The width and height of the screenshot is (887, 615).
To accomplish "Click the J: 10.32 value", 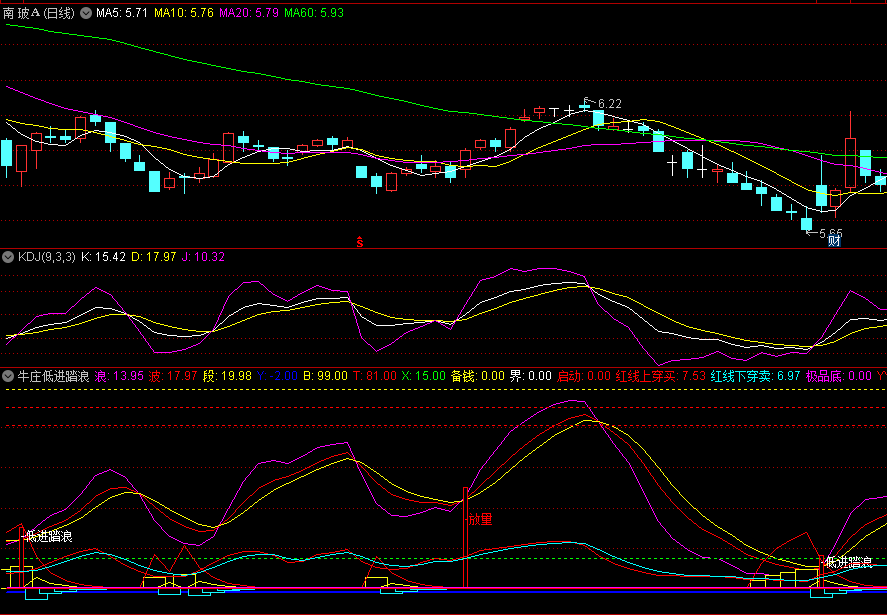I will pyautogui.click(x=203, y=257).
